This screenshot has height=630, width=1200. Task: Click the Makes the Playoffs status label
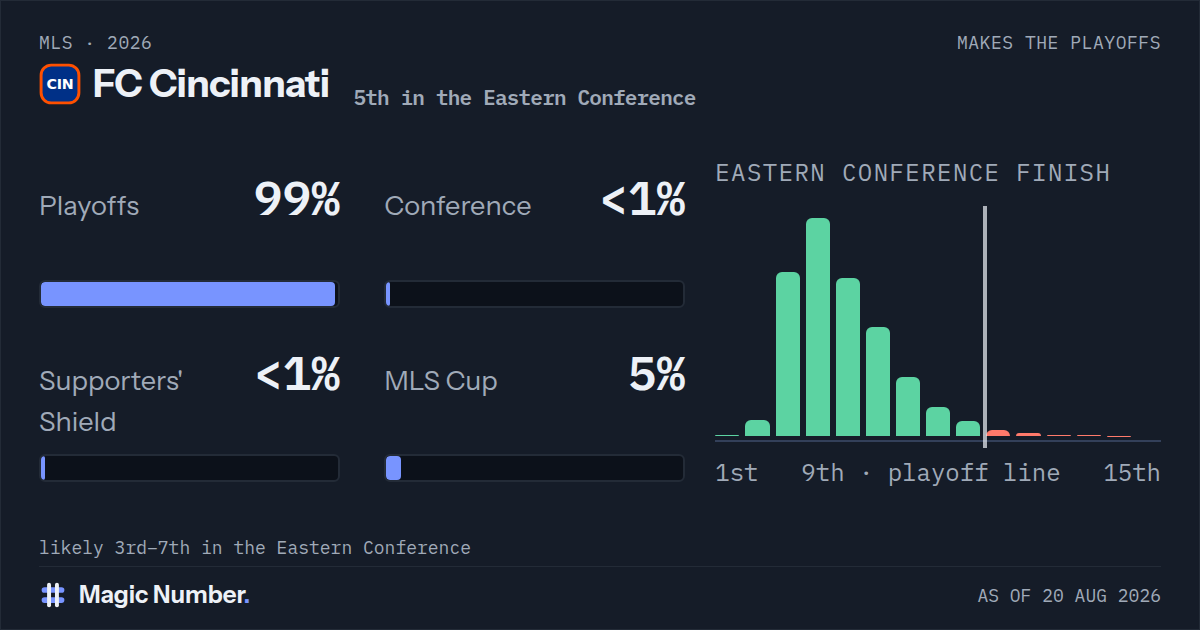click(x=1059, y=43)
